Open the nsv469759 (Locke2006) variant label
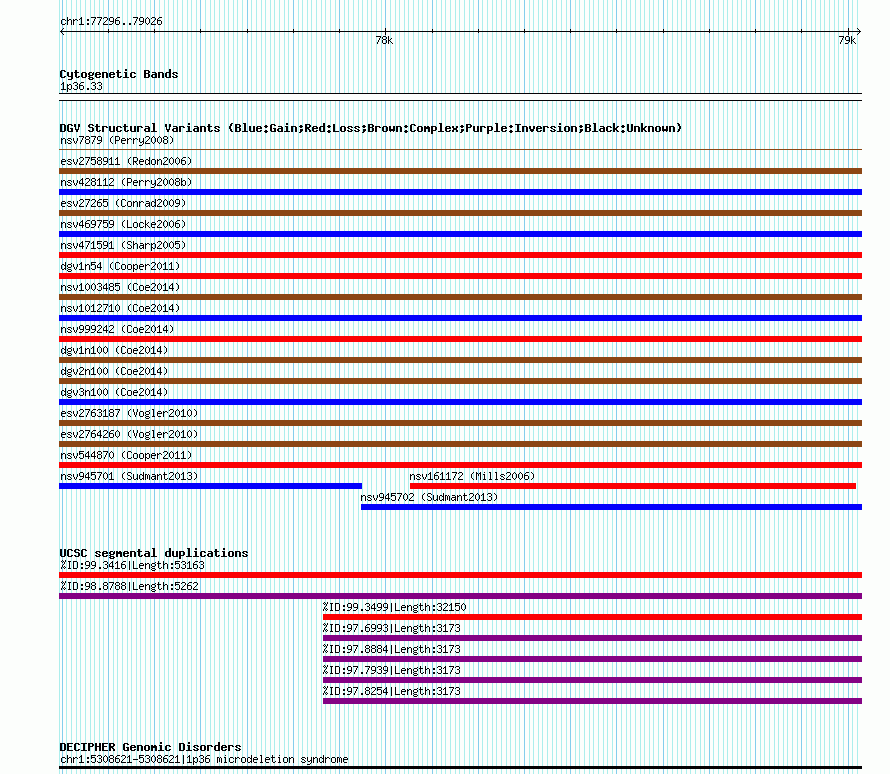 [x=123, y=224]
